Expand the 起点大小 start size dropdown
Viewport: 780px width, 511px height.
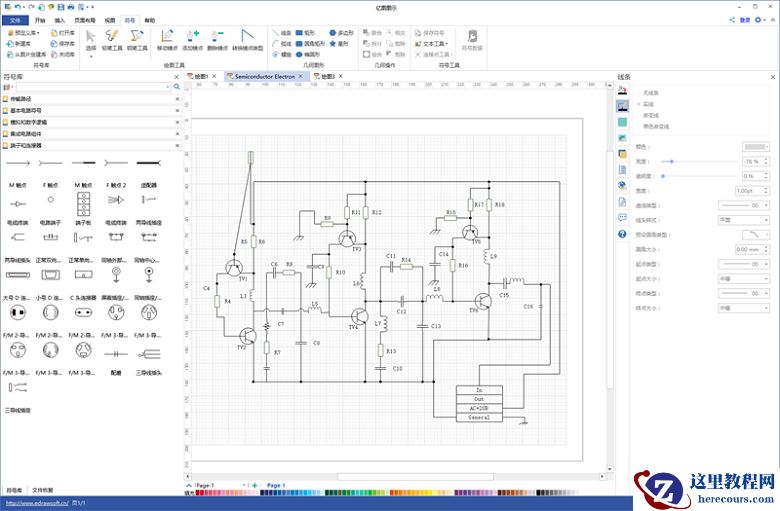point(745,279)
